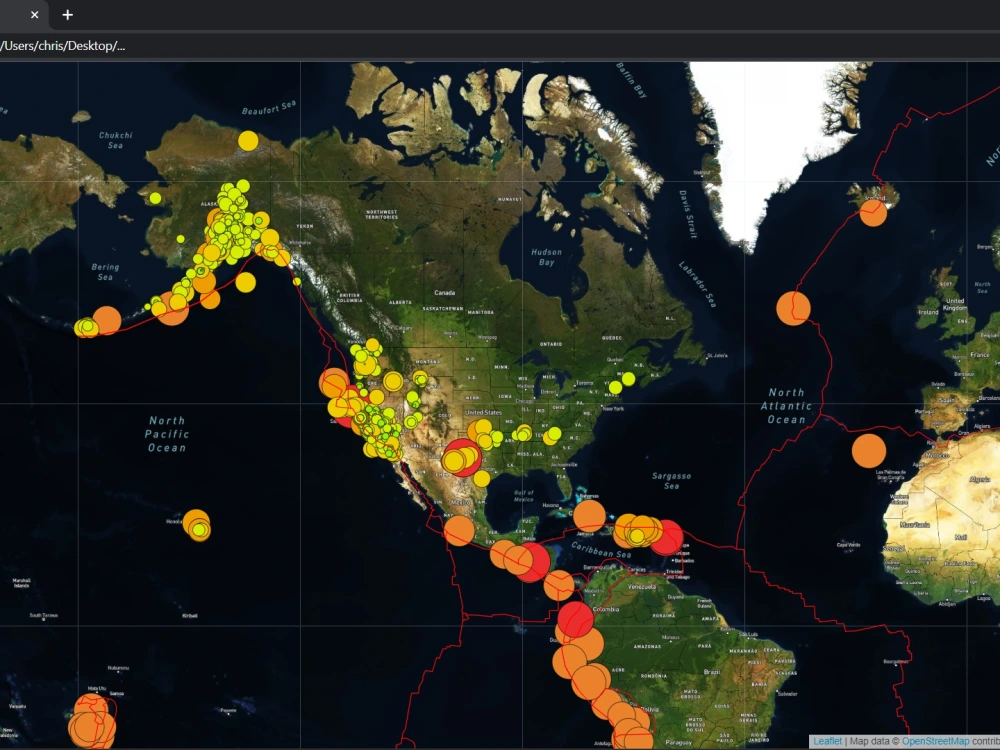This screenshot has width=1000, height=750.
Task: Click the address bar file path
Action: pyautogui.click(x=62, y=46)
